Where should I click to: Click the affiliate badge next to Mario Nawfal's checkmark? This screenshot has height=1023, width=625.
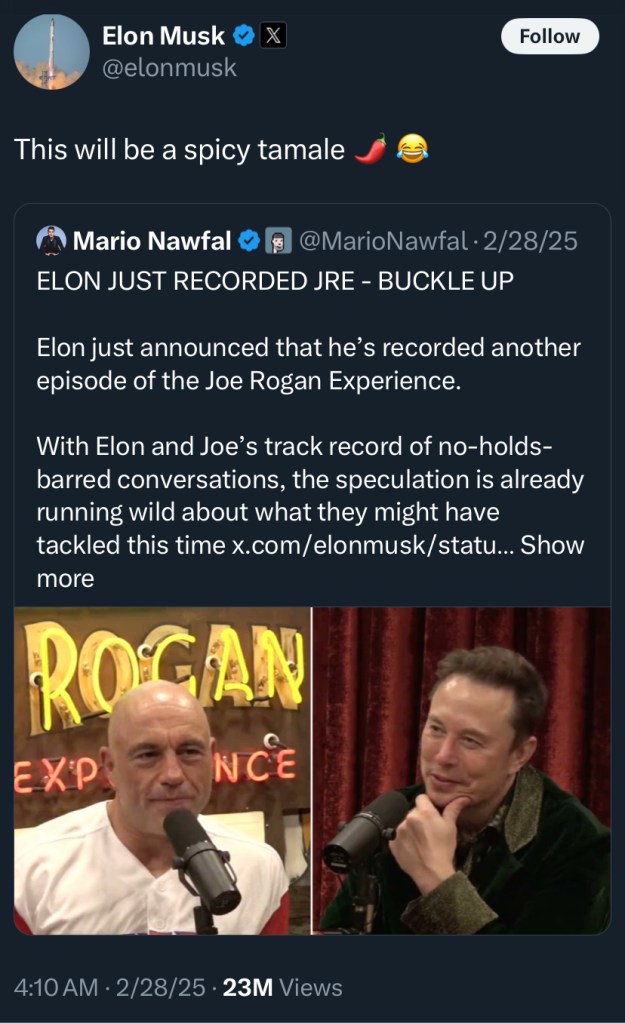pyautogui.click(x=279, y=241)
